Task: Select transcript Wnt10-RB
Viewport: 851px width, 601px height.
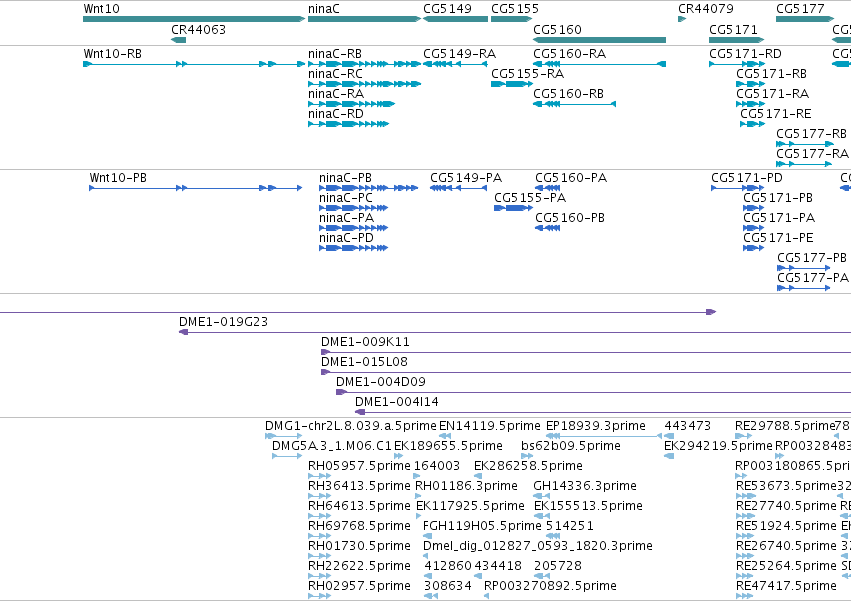Action: [194, 64]
